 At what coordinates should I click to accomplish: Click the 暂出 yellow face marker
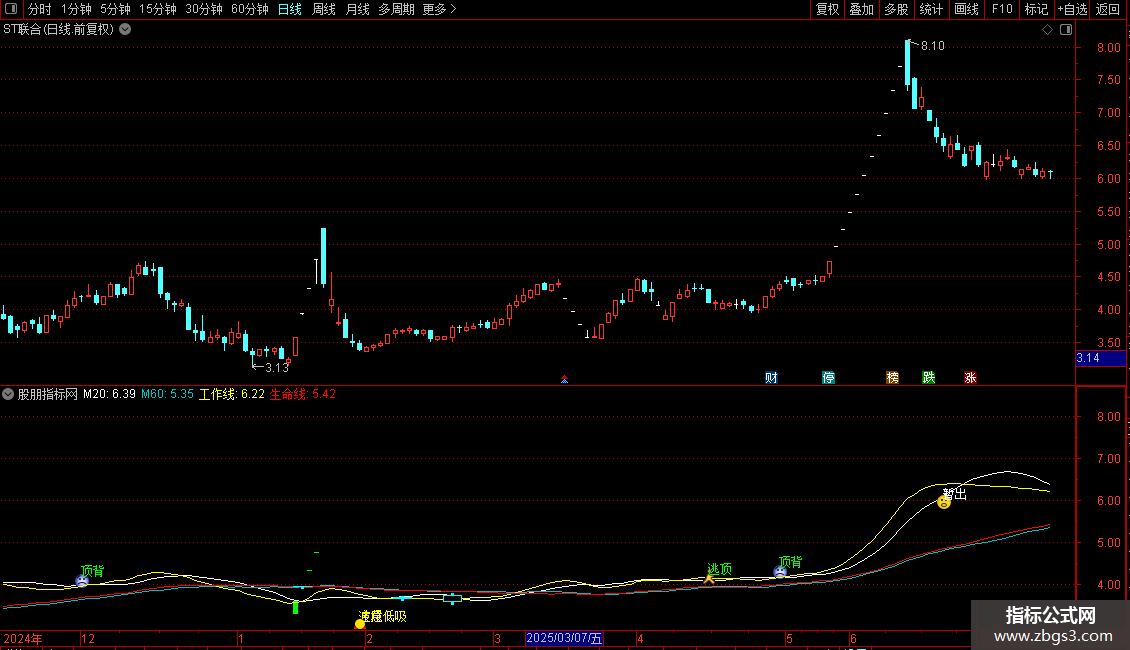[944, 502]
